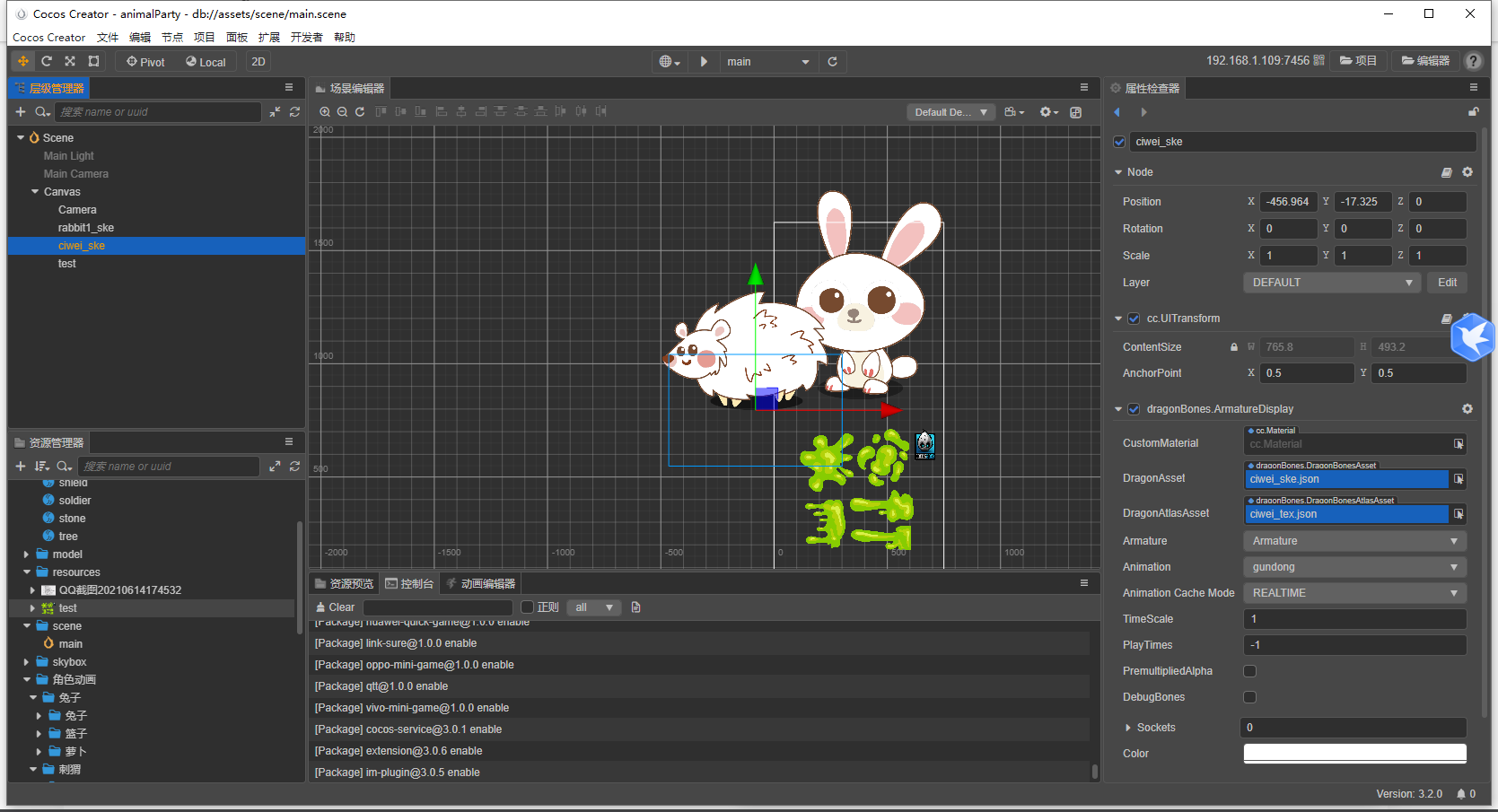Select the scale transform tool
Screen dimensions: 1498x812
[70, 61]
